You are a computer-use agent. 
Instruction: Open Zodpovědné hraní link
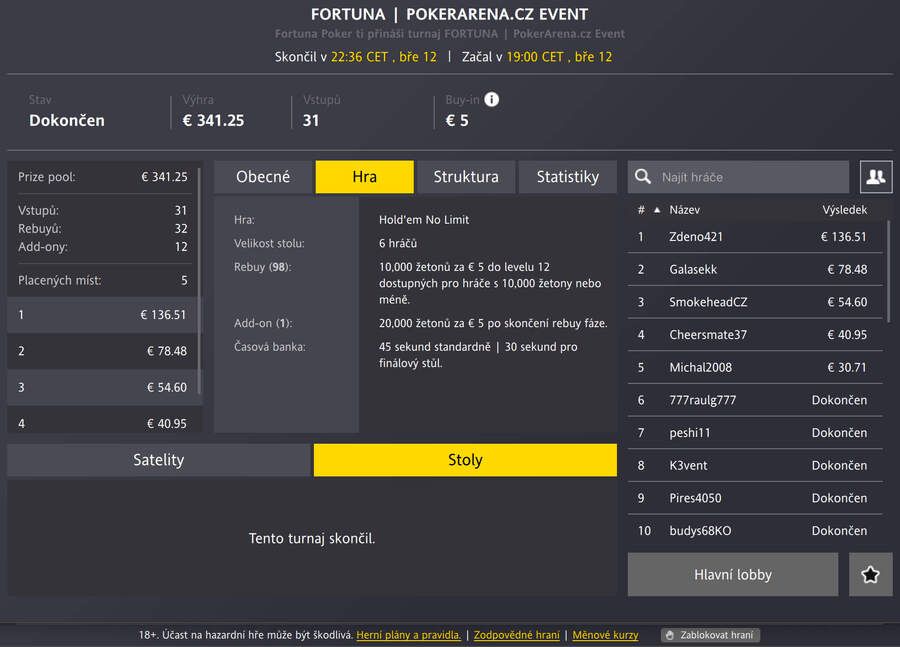[x=517, y=635]
